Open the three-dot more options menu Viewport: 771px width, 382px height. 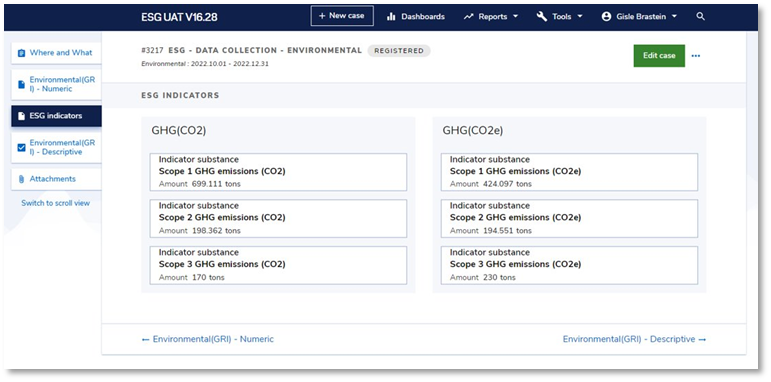coord(695,56)
